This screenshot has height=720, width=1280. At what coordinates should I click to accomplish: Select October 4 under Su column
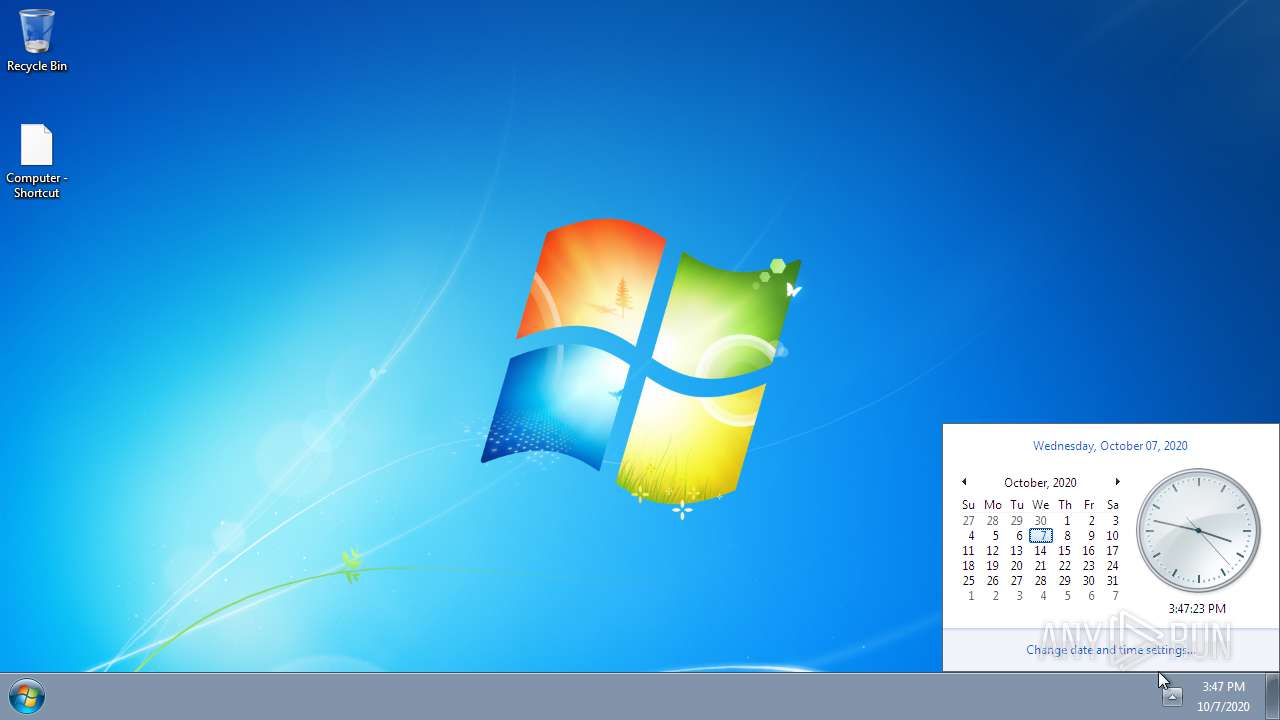pos(969,536)
